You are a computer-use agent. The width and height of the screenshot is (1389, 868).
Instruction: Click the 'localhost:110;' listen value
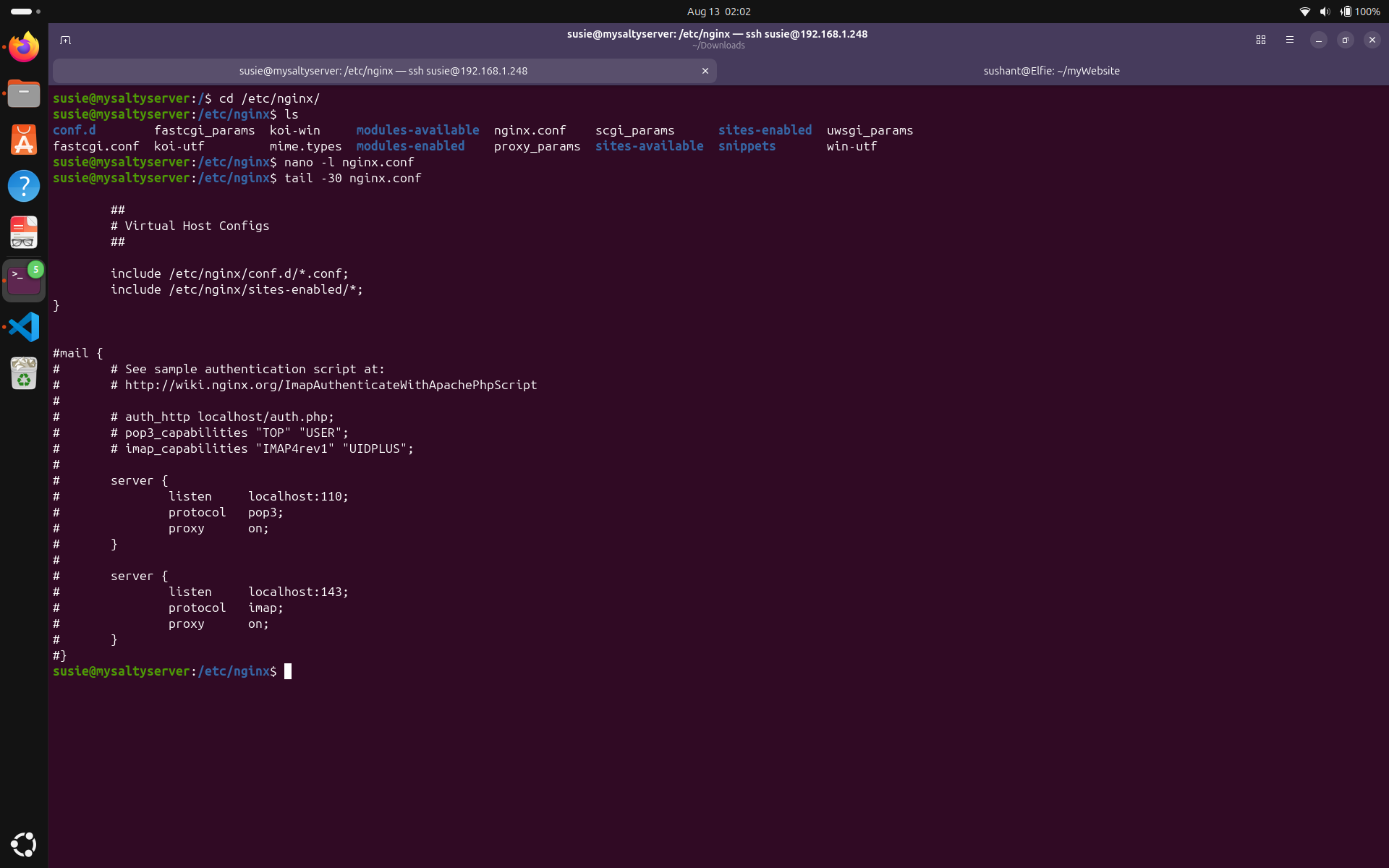coord(298,496)
